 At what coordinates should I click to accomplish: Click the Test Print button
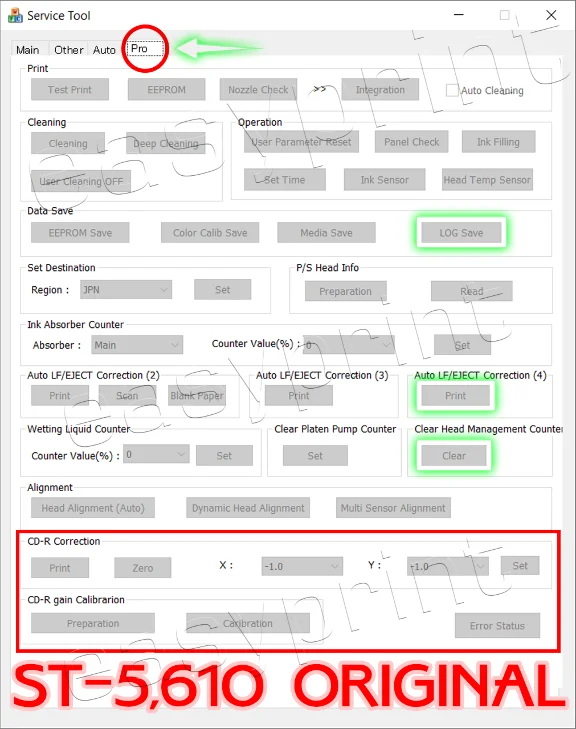pyautogui.click(x=70, y=89)
